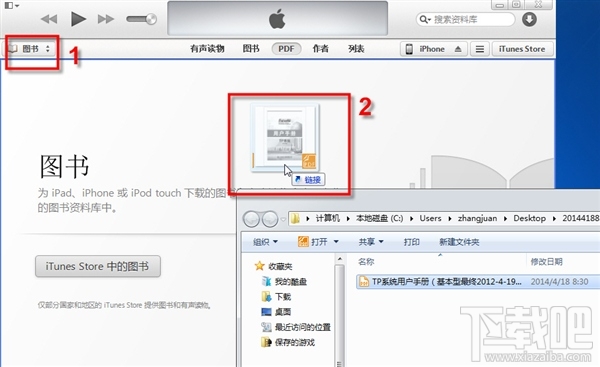Select 本地磁盘 (C:) in the address path
The width and height of the screenshot is (600, 367).
click(379, 218)
